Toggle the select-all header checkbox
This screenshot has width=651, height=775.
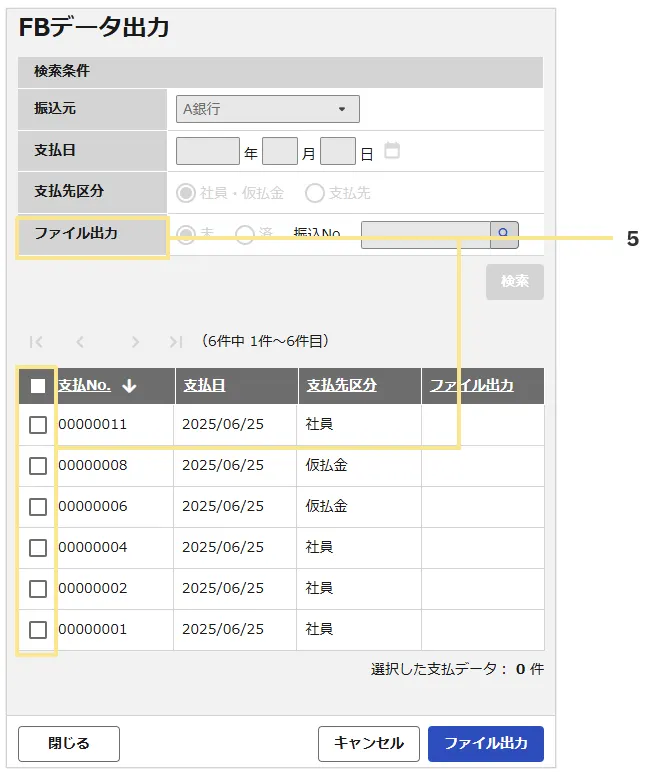[38, 386]
